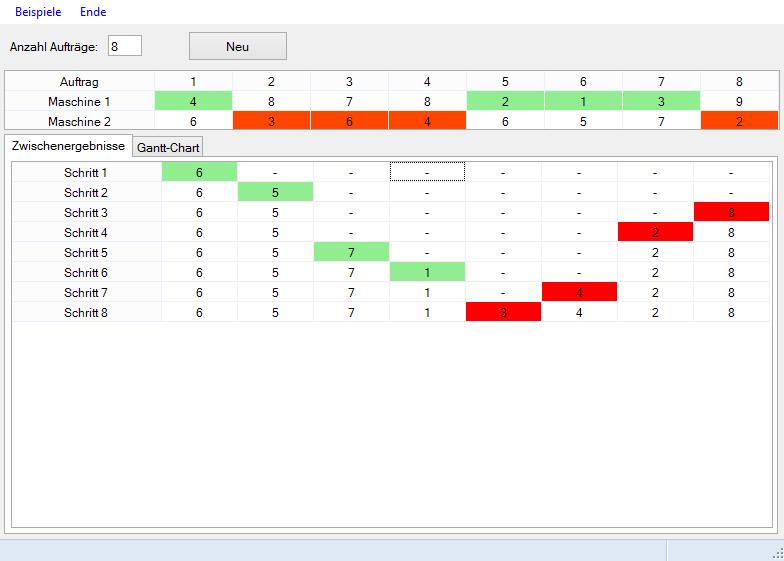Click the green cell in Schritt 2 row
Viewport: 784px width, 561px height.
point(275,192)
